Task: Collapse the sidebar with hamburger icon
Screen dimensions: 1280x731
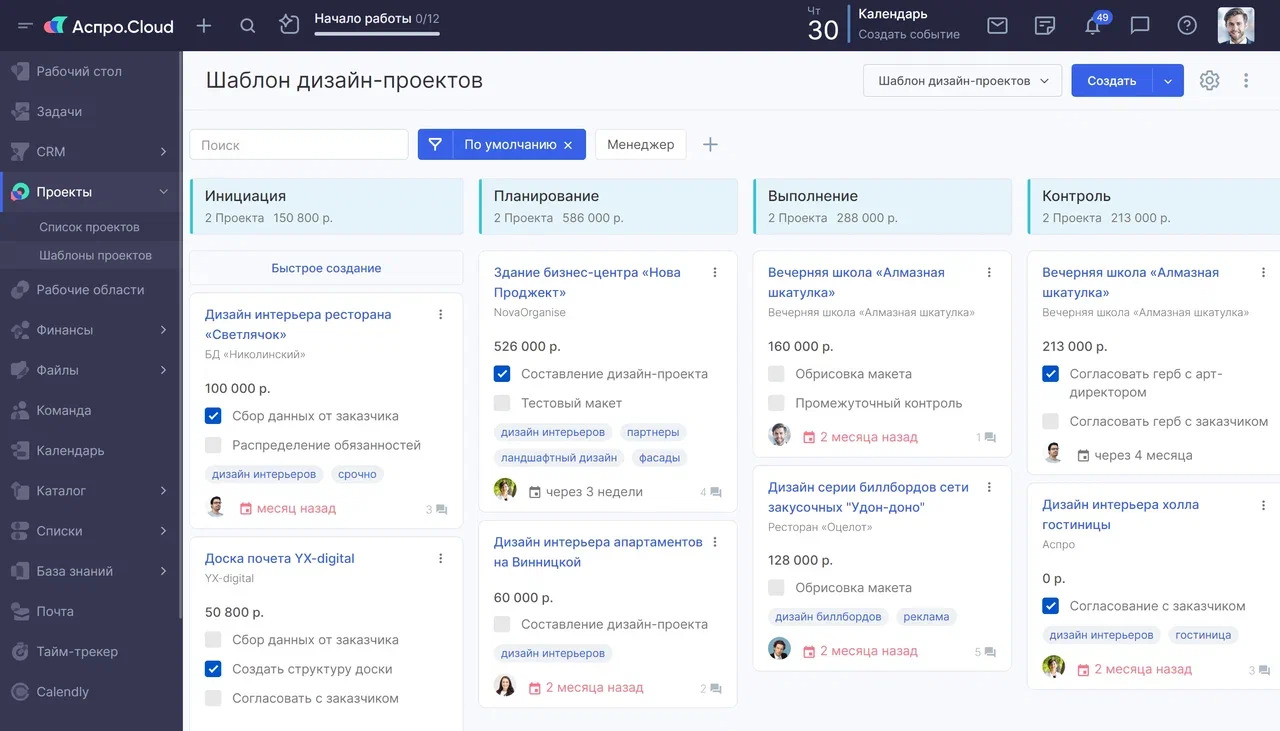Action: coord(25,26)
